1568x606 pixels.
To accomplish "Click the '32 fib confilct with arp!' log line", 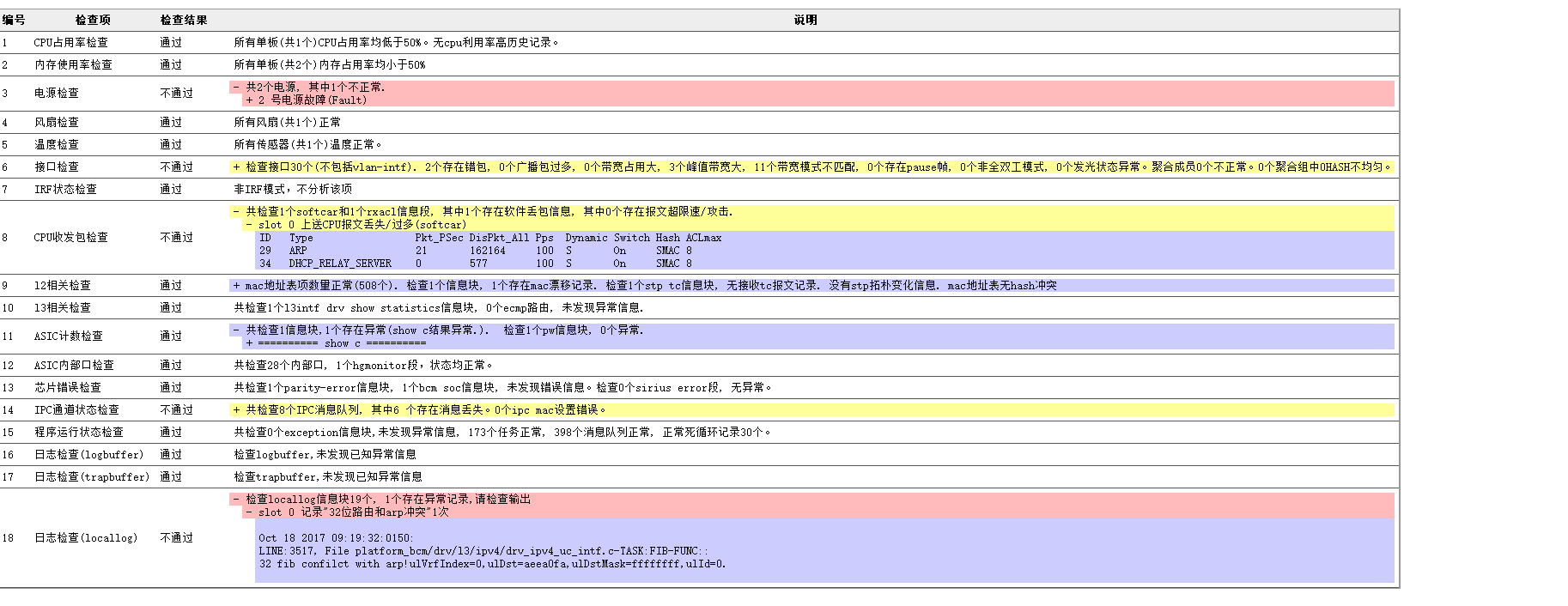I will (x=492, y=564).
